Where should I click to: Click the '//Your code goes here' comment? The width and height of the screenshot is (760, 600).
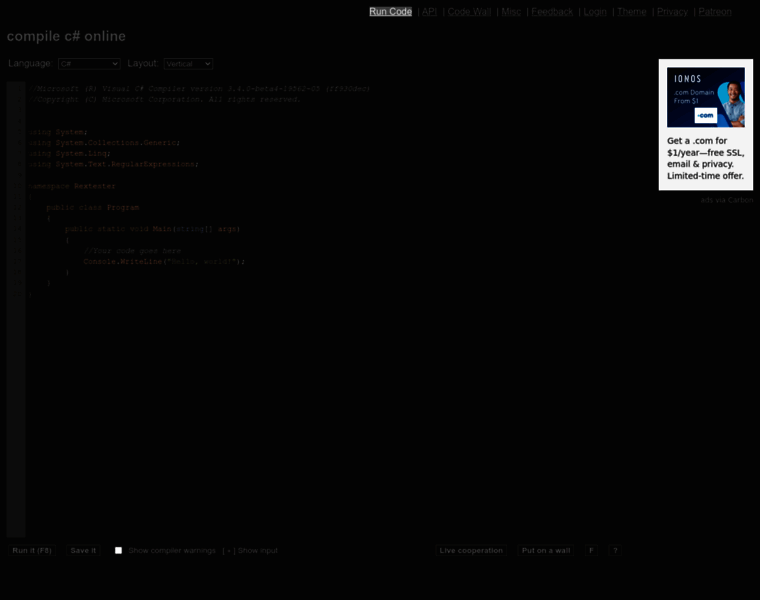pos(132,251)
